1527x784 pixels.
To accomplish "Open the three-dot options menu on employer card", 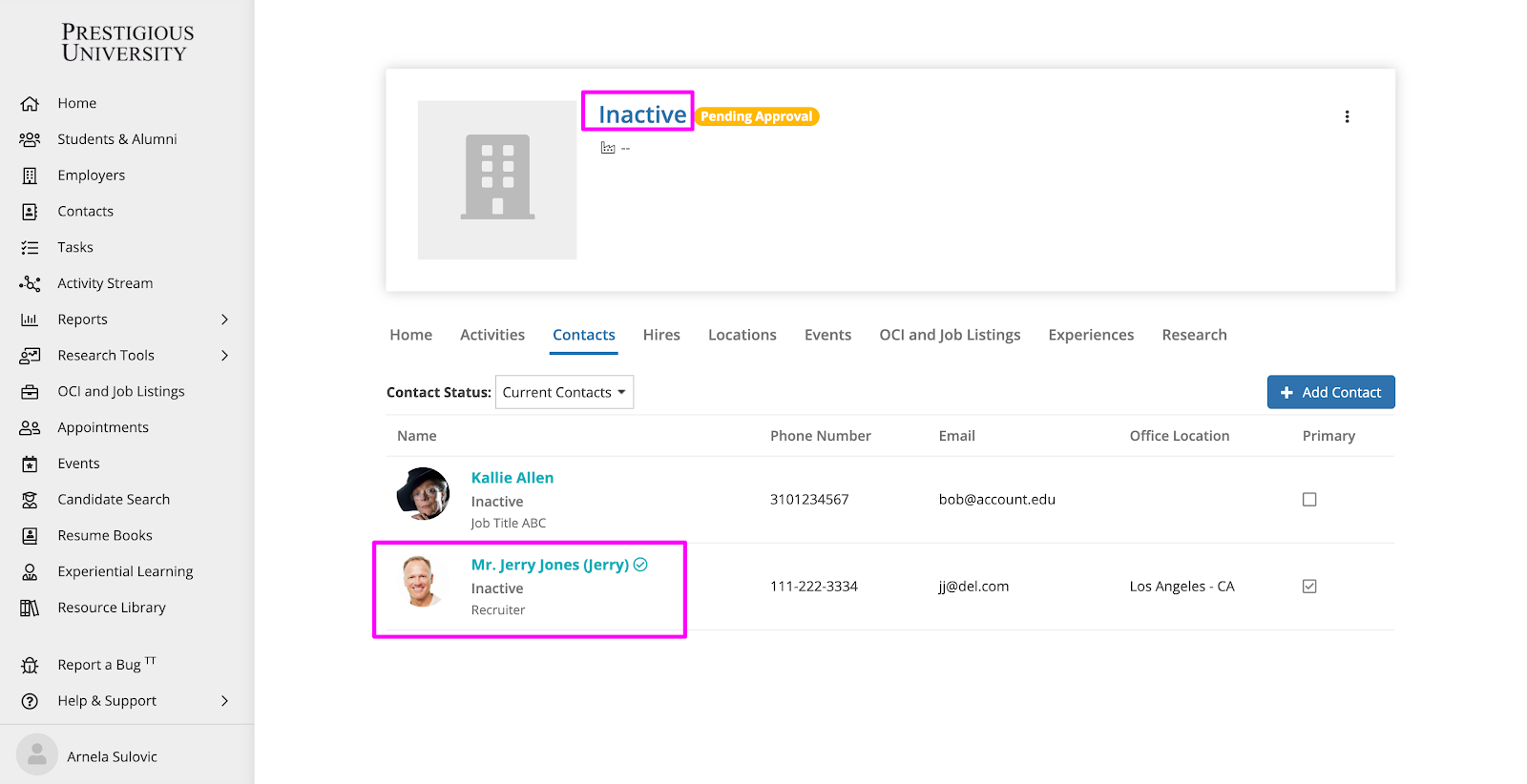I will 1347,116.
